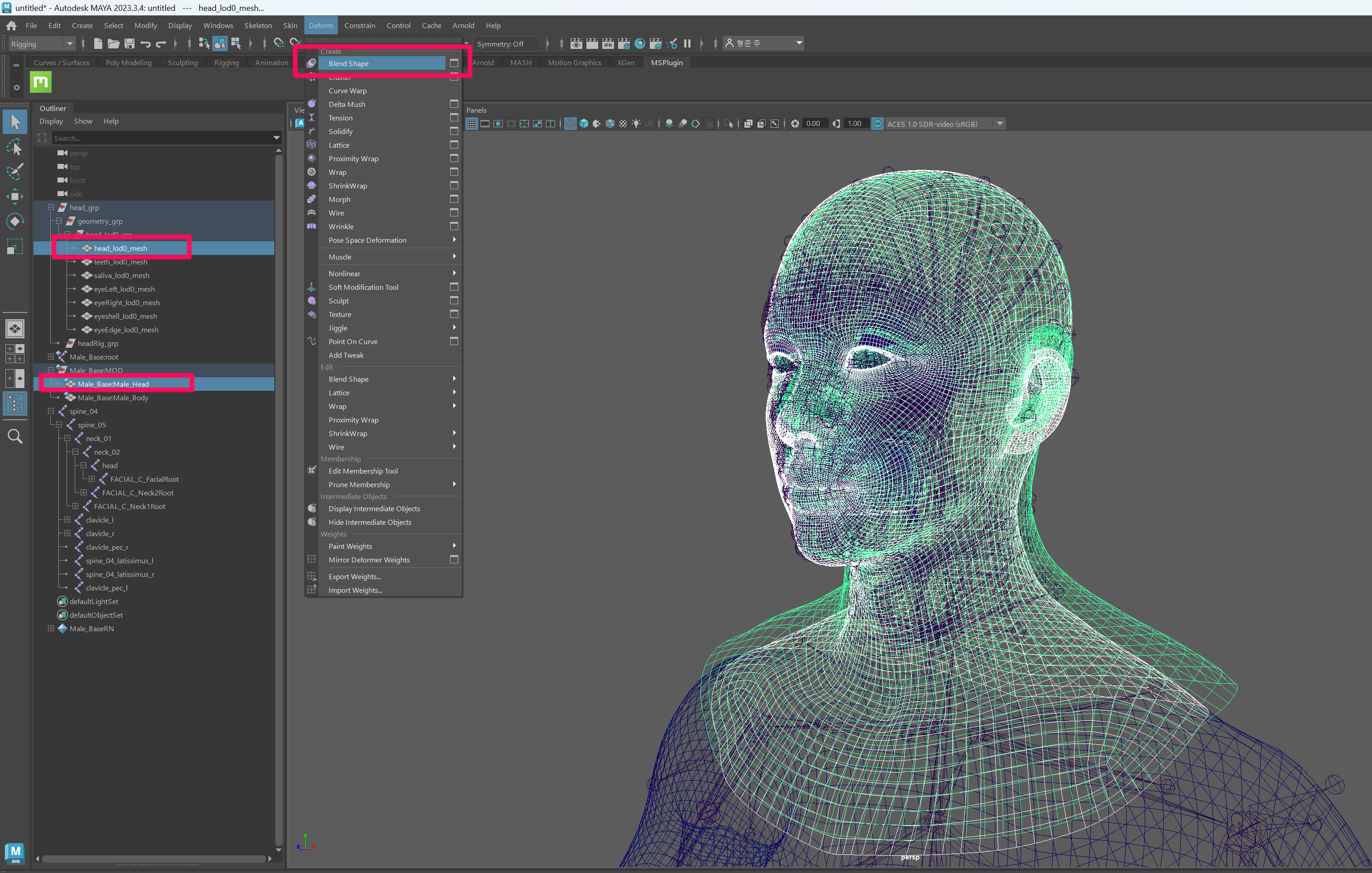The image size is (1372, 873).
Task: Activate the Paint Selection tool
Action: (x=15, y=172)
